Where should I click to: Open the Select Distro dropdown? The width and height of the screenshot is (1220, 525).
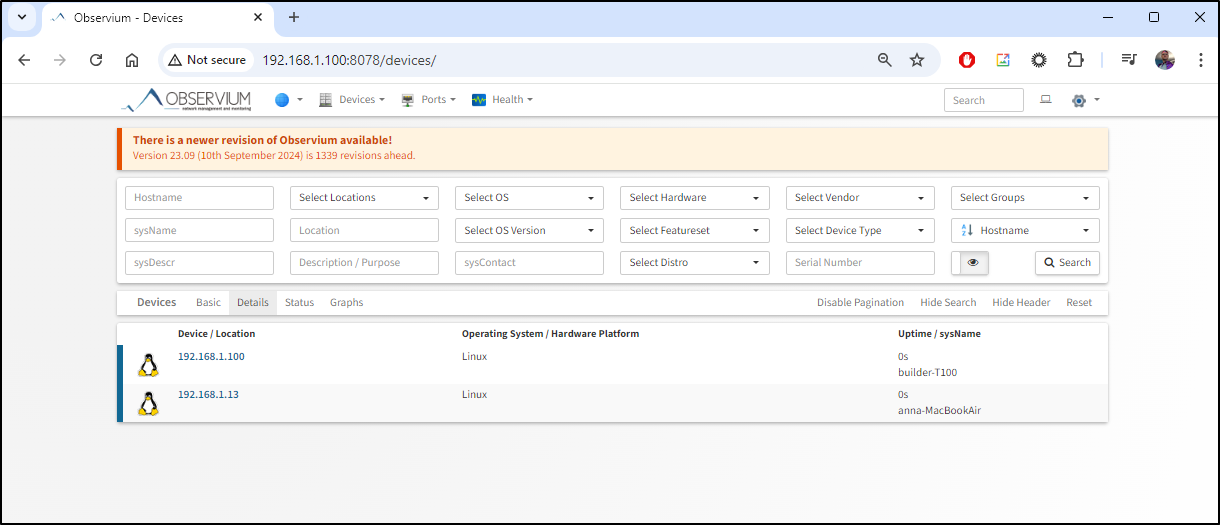pos(695,262)
